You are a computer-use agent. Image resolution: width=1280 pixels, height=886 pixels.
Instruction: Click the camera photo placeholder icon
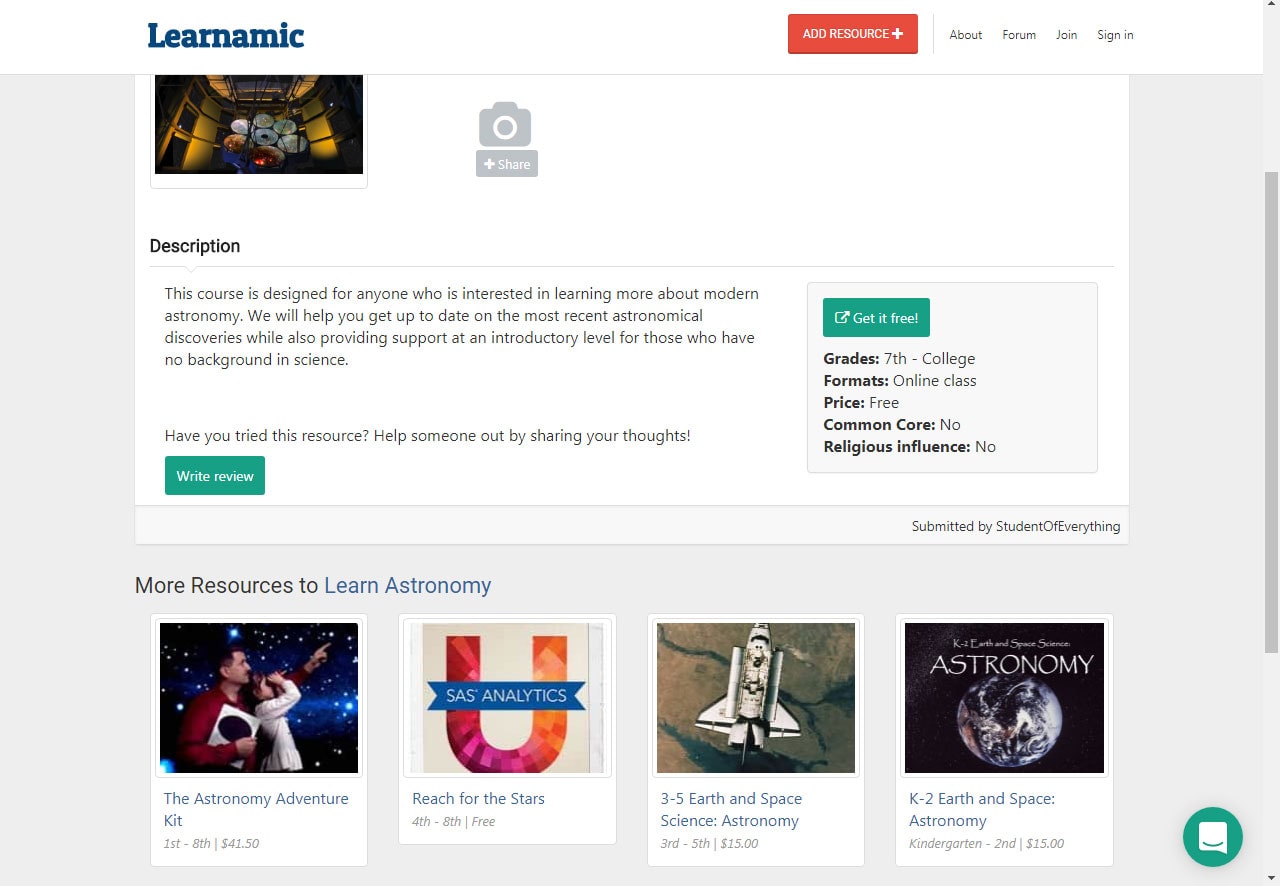click(x=505, y=125)
